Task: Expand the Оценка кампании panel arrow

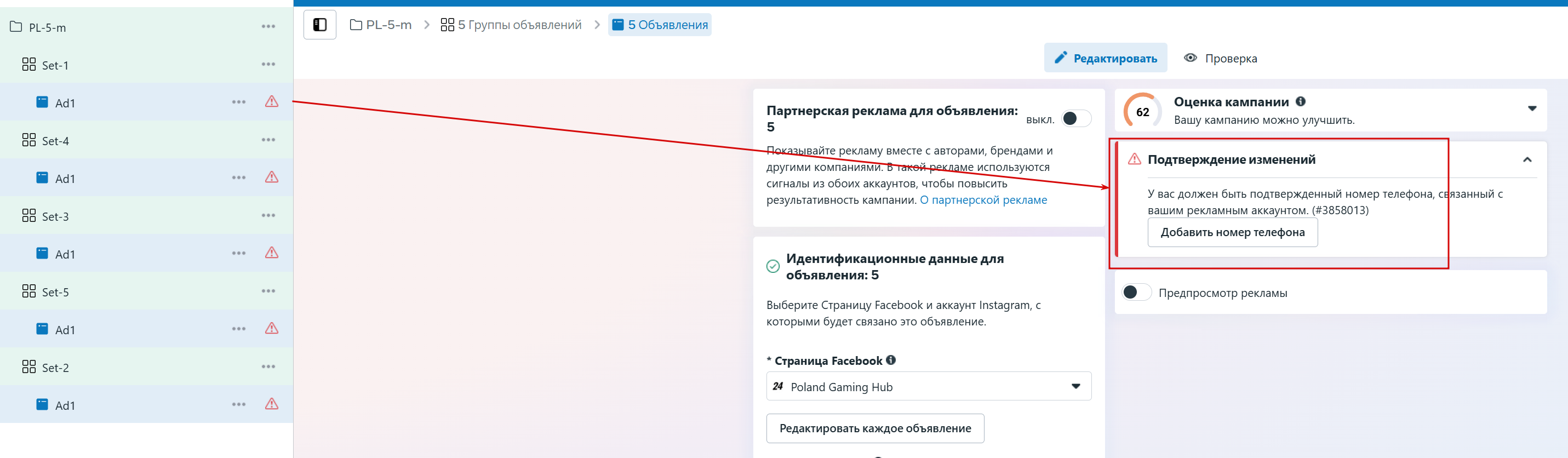Action: click(x=1531, y=109)
